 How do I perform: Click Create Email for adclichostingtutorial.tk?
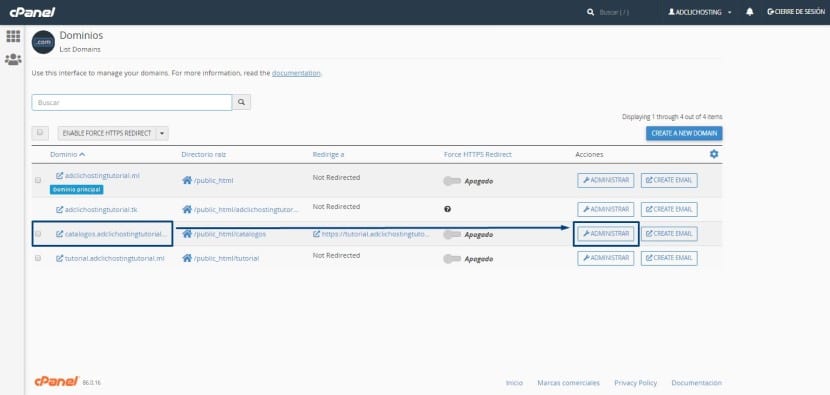[669, 209]
